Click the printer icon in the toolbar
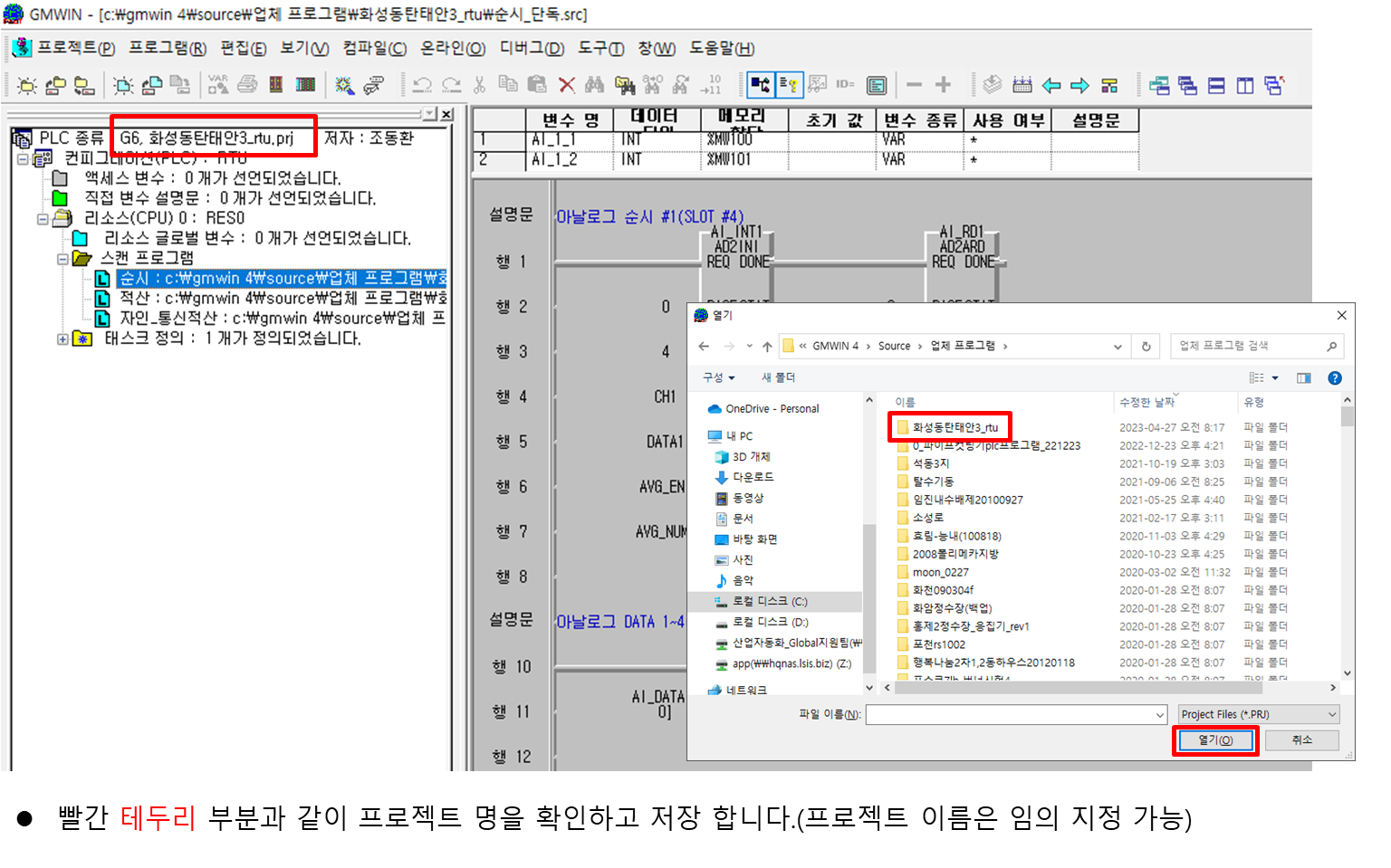 point(247,85)
